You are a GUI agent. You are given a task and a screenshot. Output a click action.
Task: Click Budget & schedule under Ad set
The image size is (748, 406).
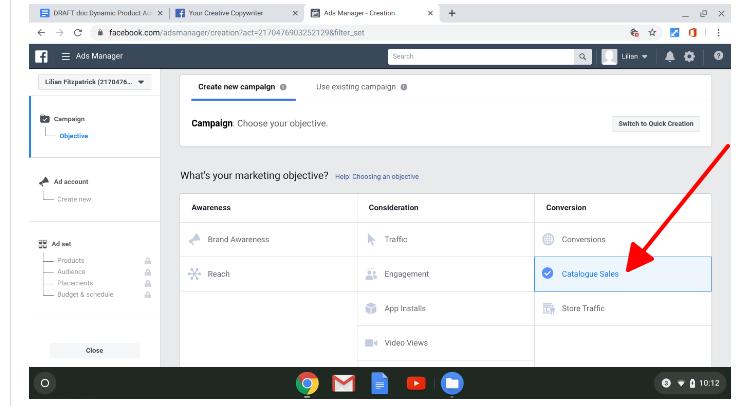[85, 294]
